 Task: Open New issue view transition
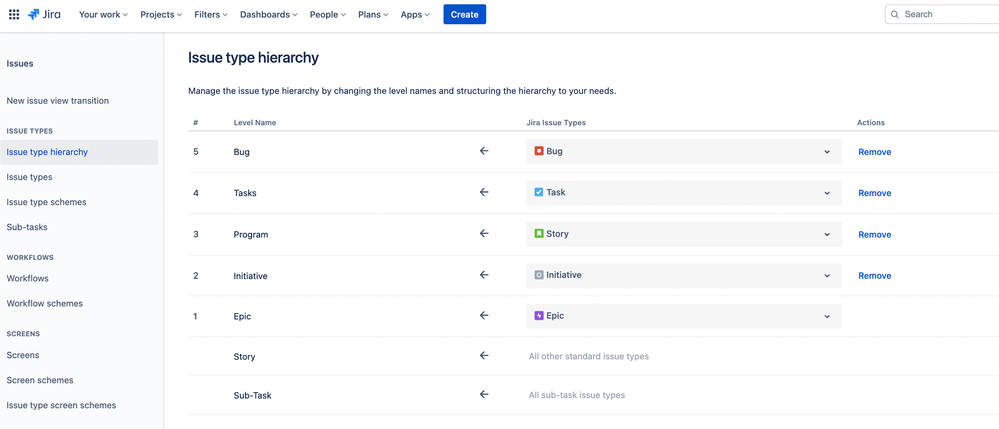click(57, 101)
